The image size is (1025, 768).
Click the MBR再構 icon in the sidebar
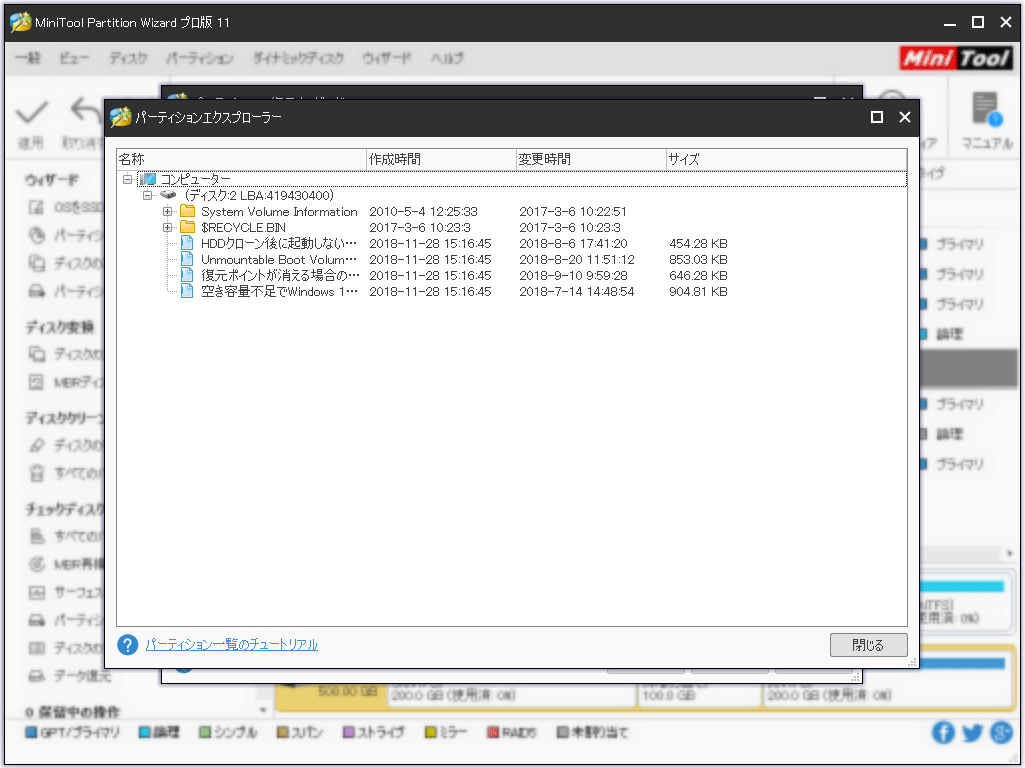37,564
